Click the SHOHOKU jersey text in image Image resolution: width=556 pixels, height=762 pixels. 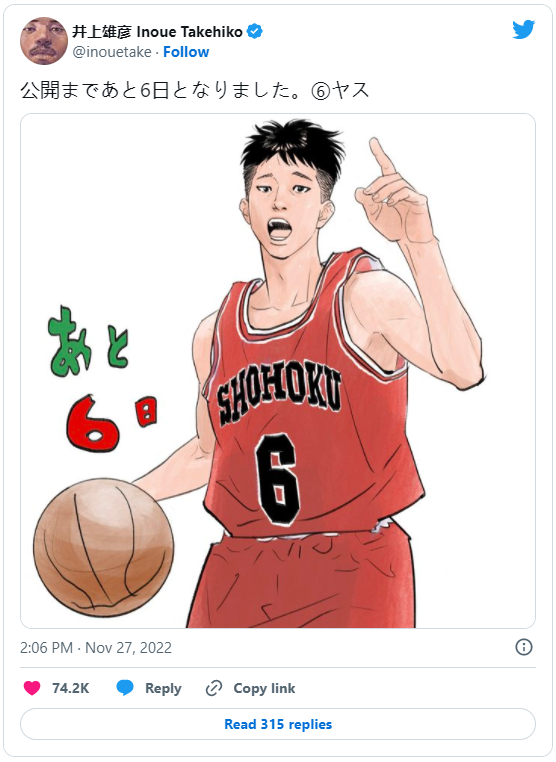[x=278, y=393]
